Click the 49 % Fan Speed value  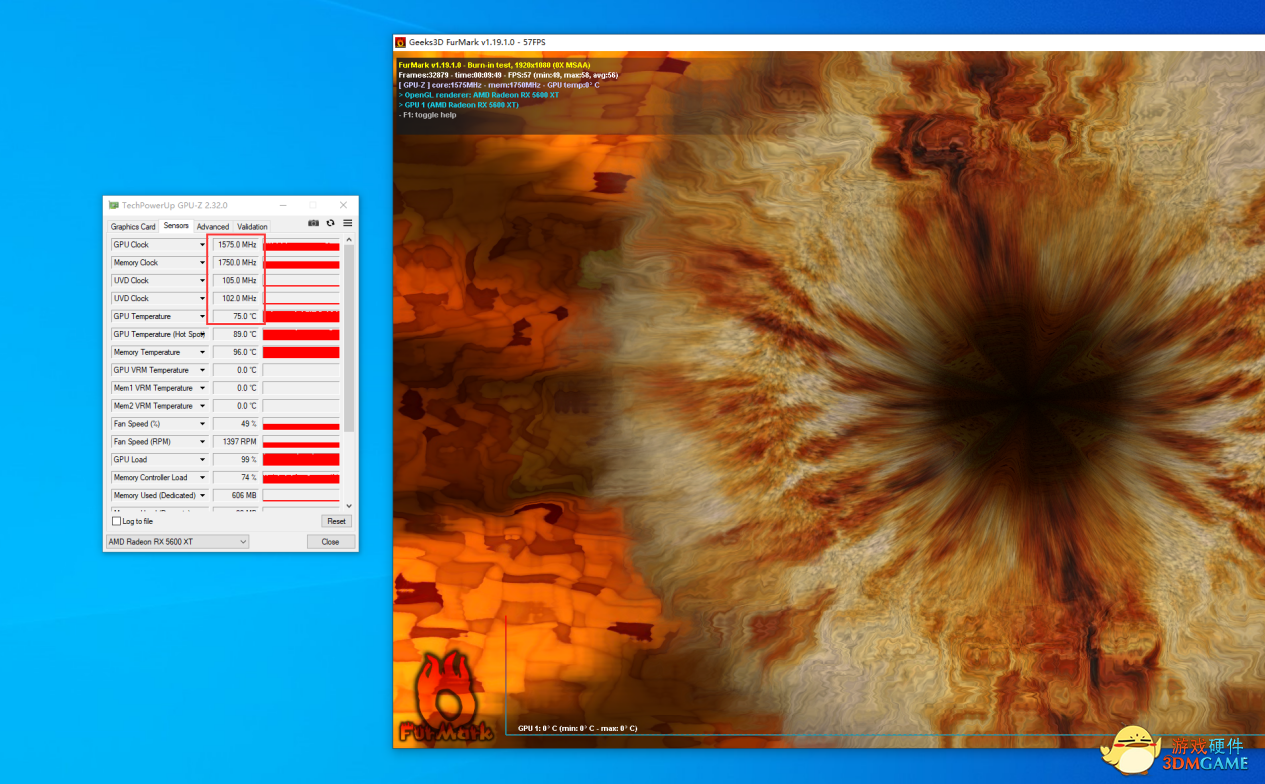[x=236, y=424]
